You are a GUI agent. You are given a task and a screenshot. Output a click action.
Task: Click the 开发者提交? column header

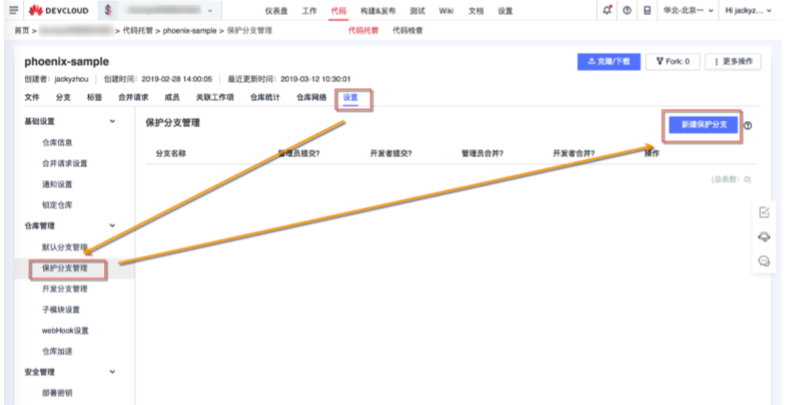coord(391,153)
